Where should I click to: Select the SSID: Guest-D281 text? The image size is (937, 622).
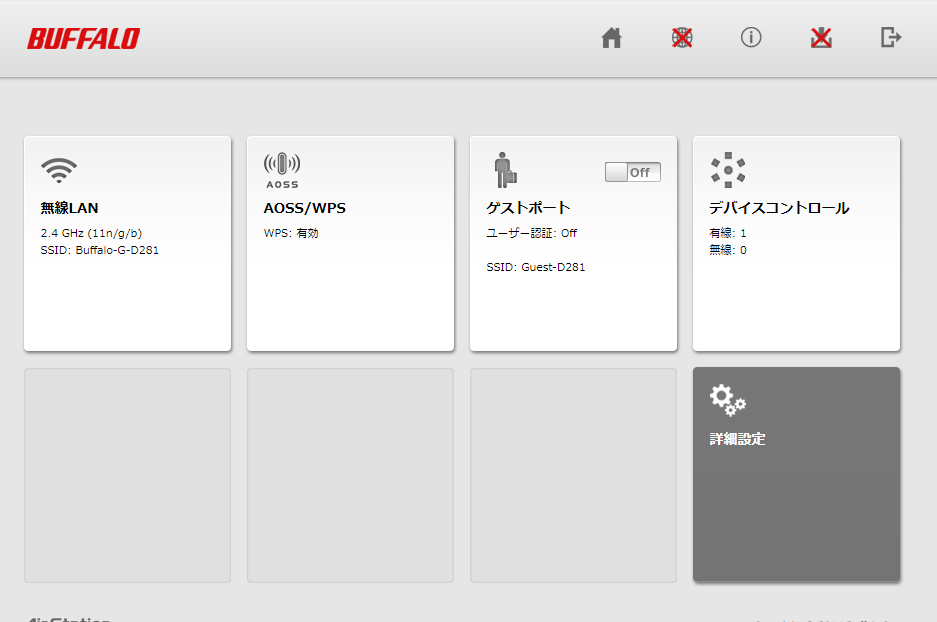pos(536,267)
